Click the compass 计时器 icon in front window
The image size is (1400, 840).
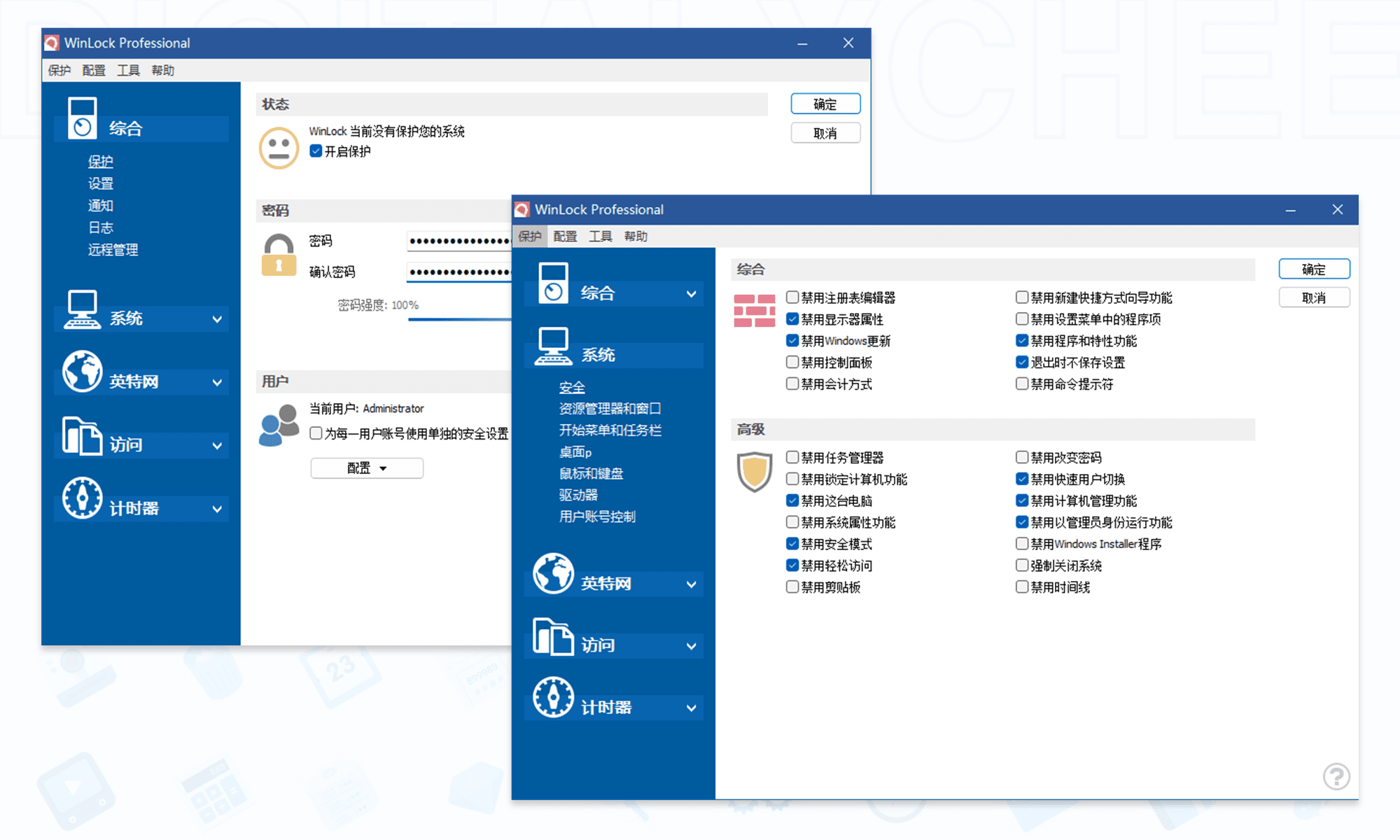click(x=553, y=697)
